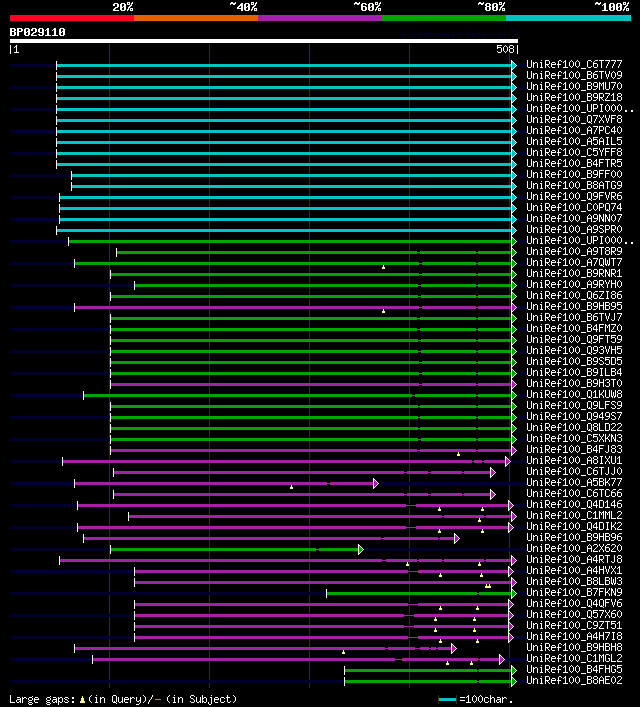Select the UniRef100_B8AE02 label
The width and height of the screenshot is (640, 707).
pos(574,680)
